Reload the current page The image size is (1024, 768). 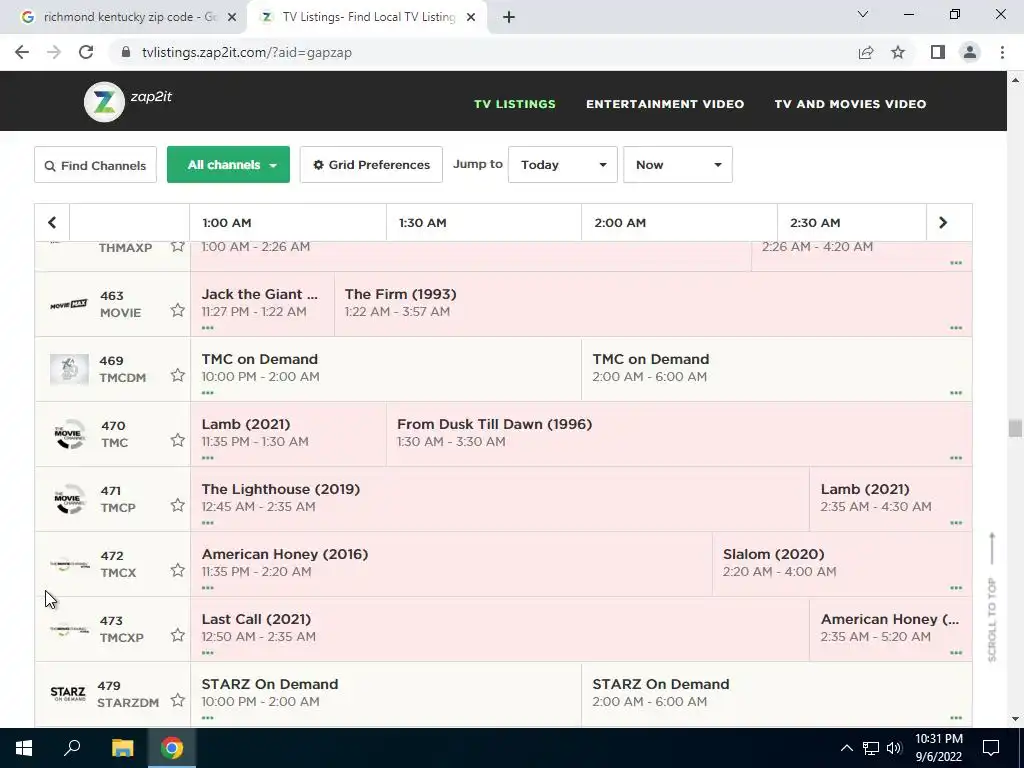coord(86,52)
